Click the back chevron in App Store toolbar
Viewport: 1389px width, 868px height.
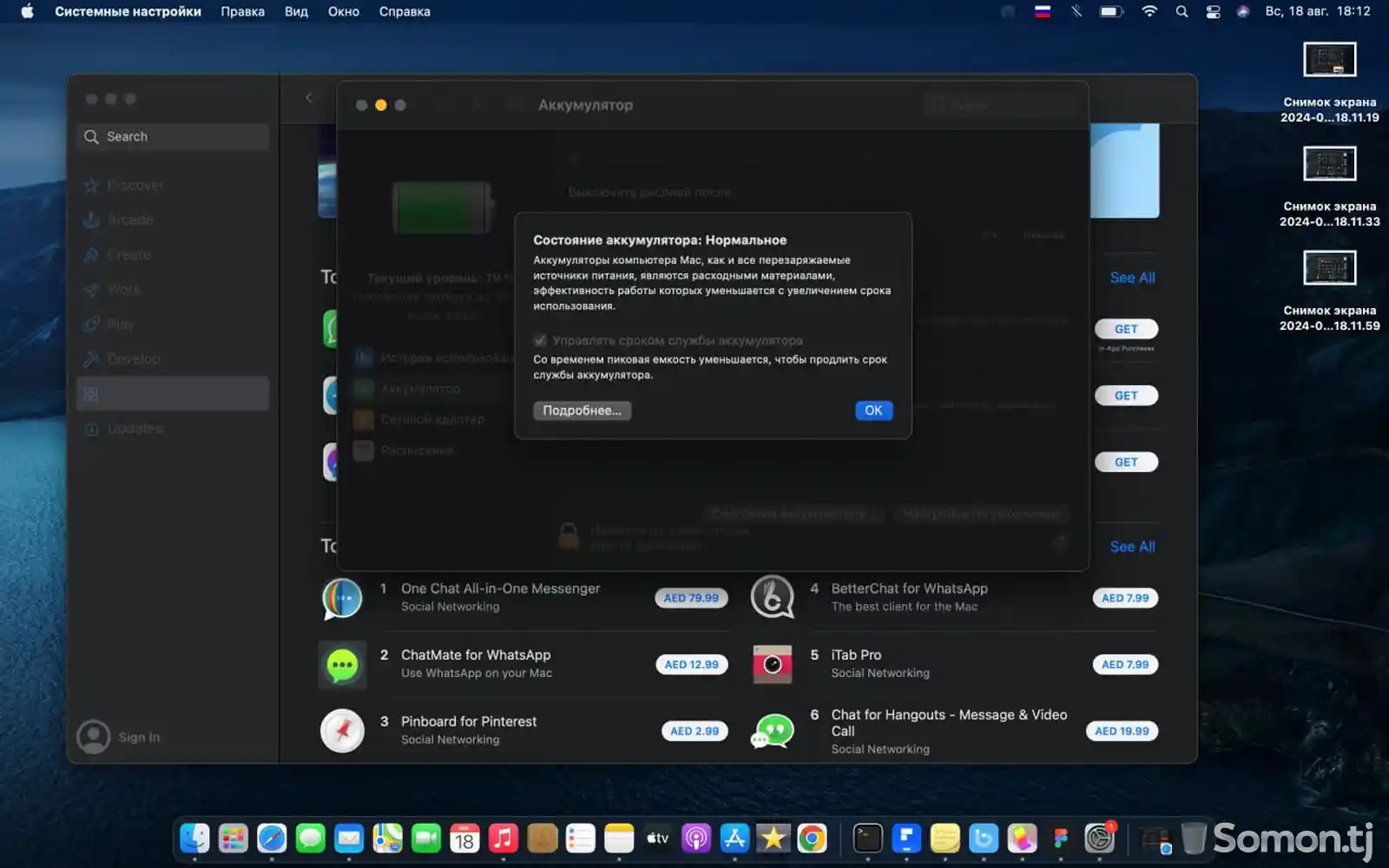tap(309, 98)
